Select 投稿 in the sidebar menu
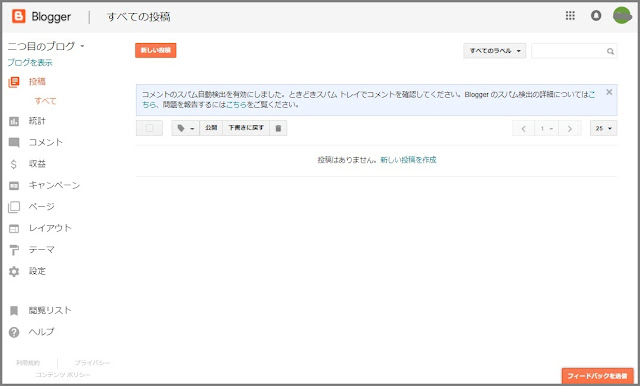This screenshot has height=386, width=640. point(37,82)
